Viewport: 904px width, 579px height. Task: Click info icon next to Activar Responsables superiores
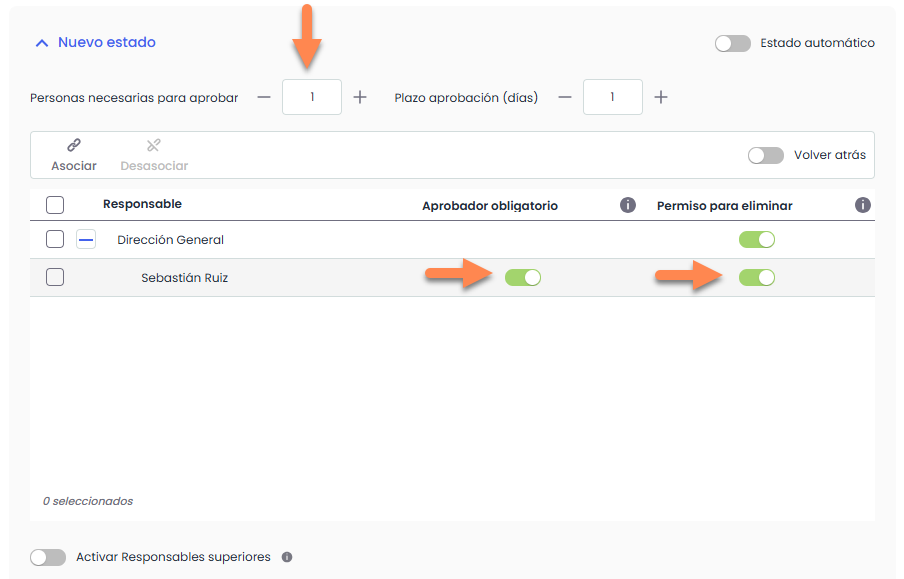(x=287, y=557)
